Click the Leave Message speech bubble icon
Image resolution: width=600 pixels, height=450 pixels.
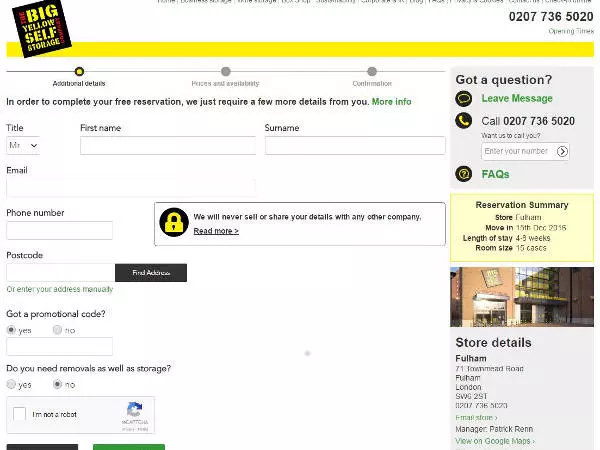pyautogui.click(x=464, y=99)
